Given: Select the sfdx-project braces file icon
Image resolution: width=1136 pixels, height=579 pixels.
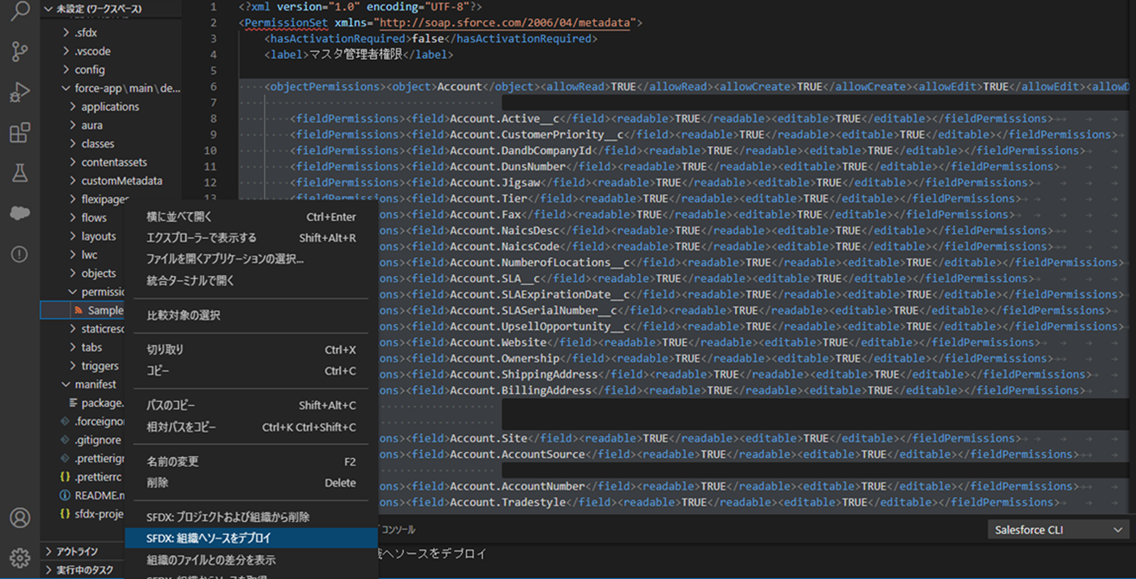Looking at the screenshot, I should pos(64,515).
